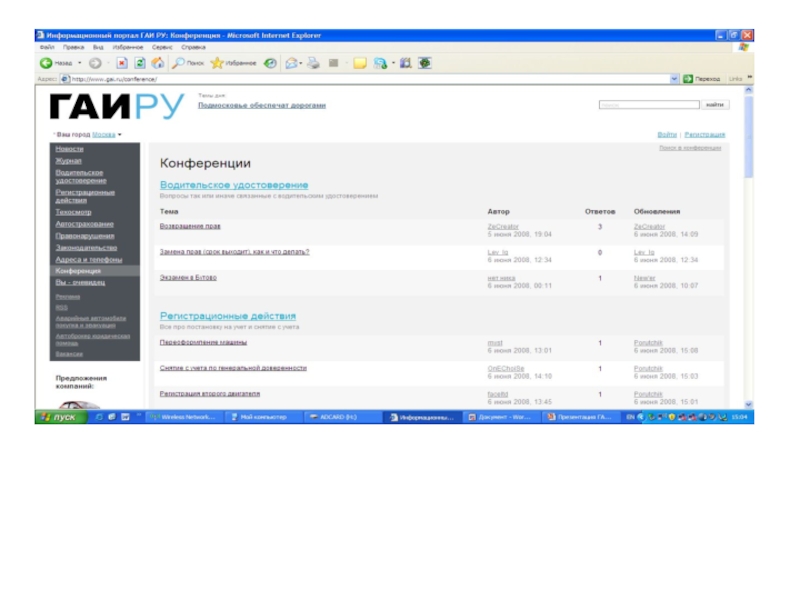
Task: Open the Поиск magnifier in the toolbar
Action: [188, 63]
